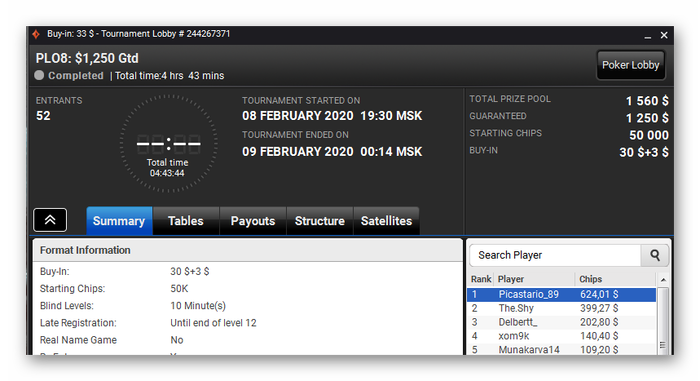
Task: Click the search magnifier icon
Action: point(654,255)
